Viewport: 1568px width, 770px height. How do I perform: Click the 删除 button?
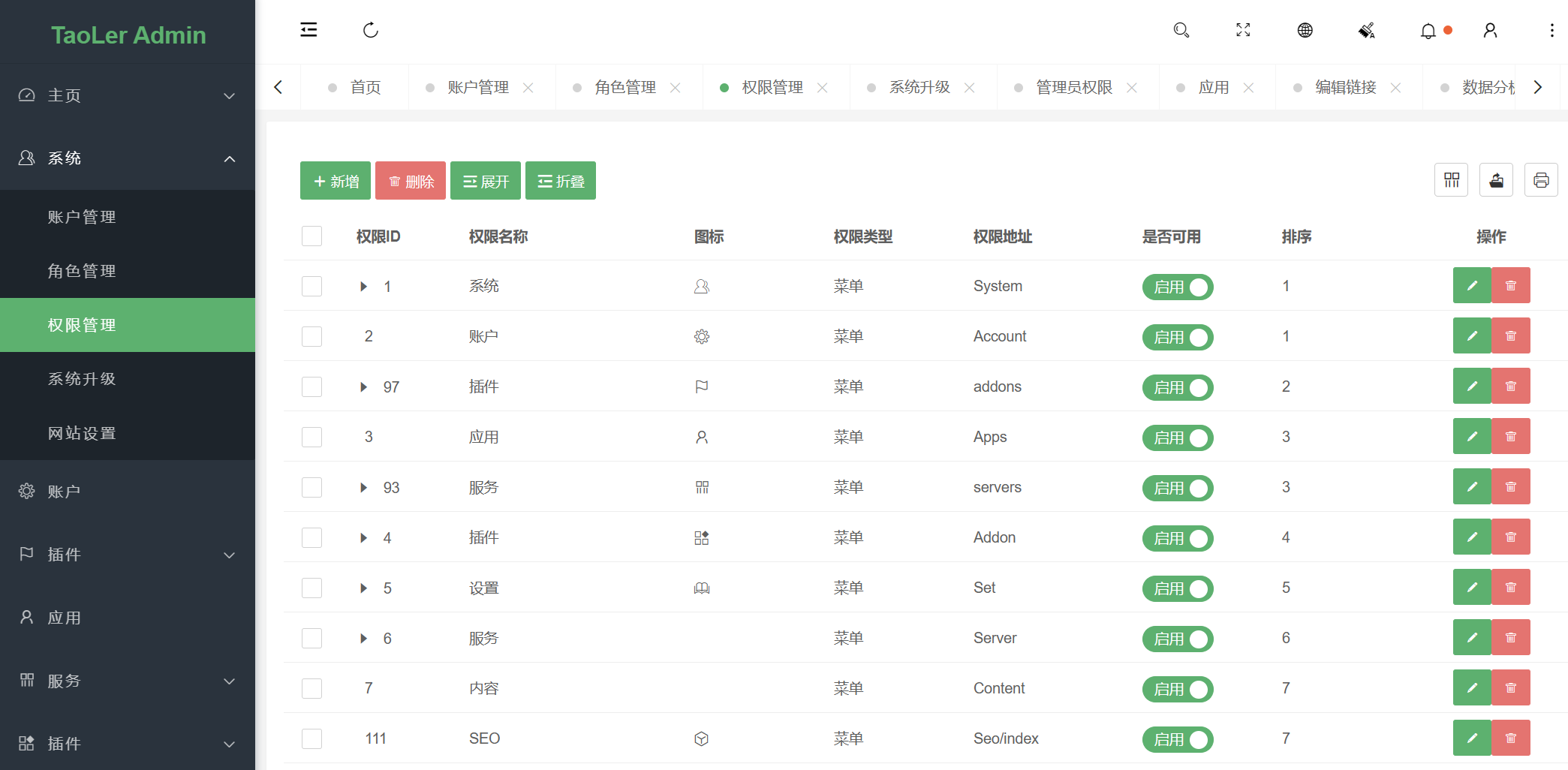(x=410, y=180)
